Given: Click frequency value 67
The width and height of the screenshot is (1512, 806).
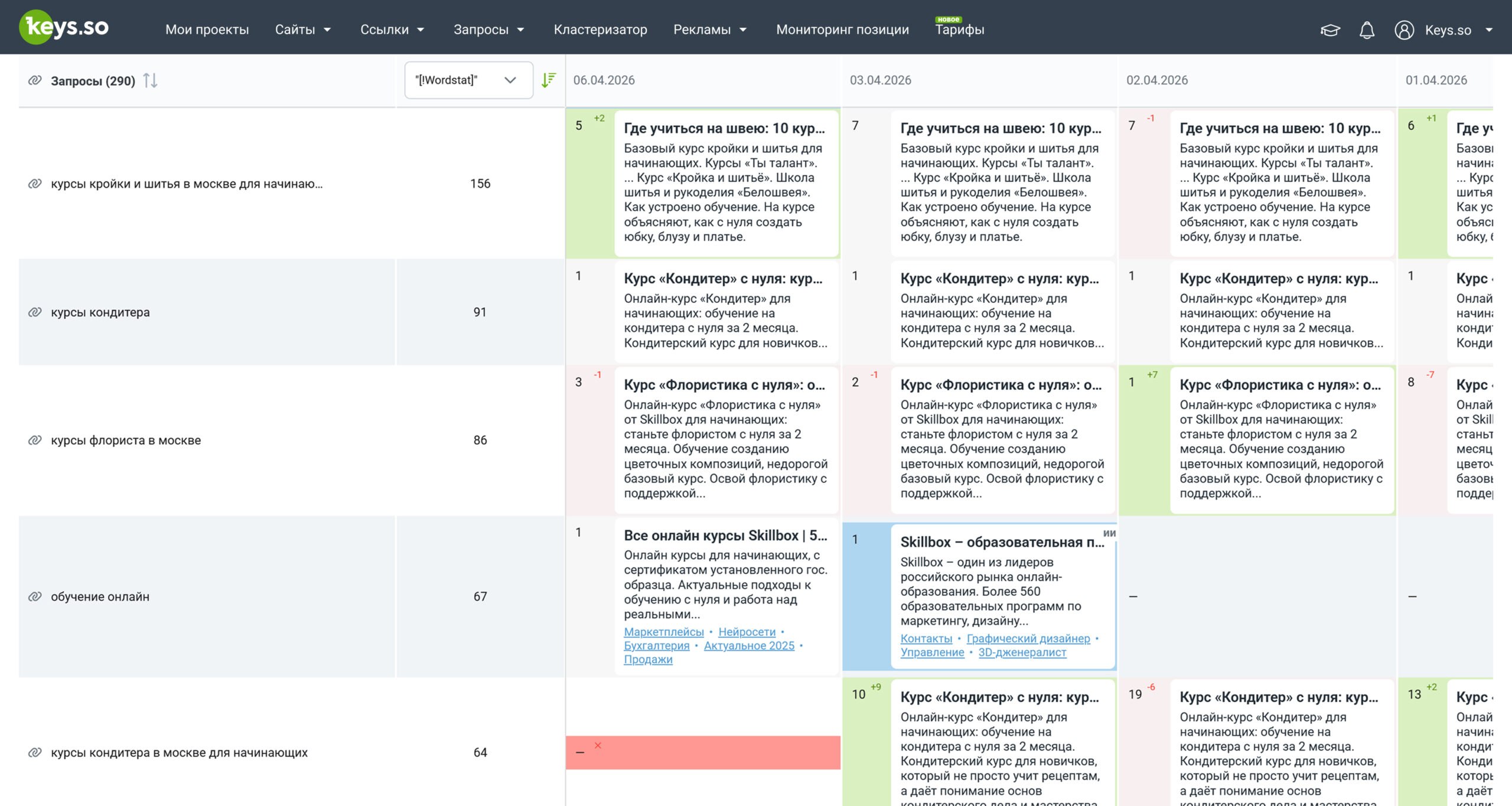Looking at the screenshot, I should point(480,596).
